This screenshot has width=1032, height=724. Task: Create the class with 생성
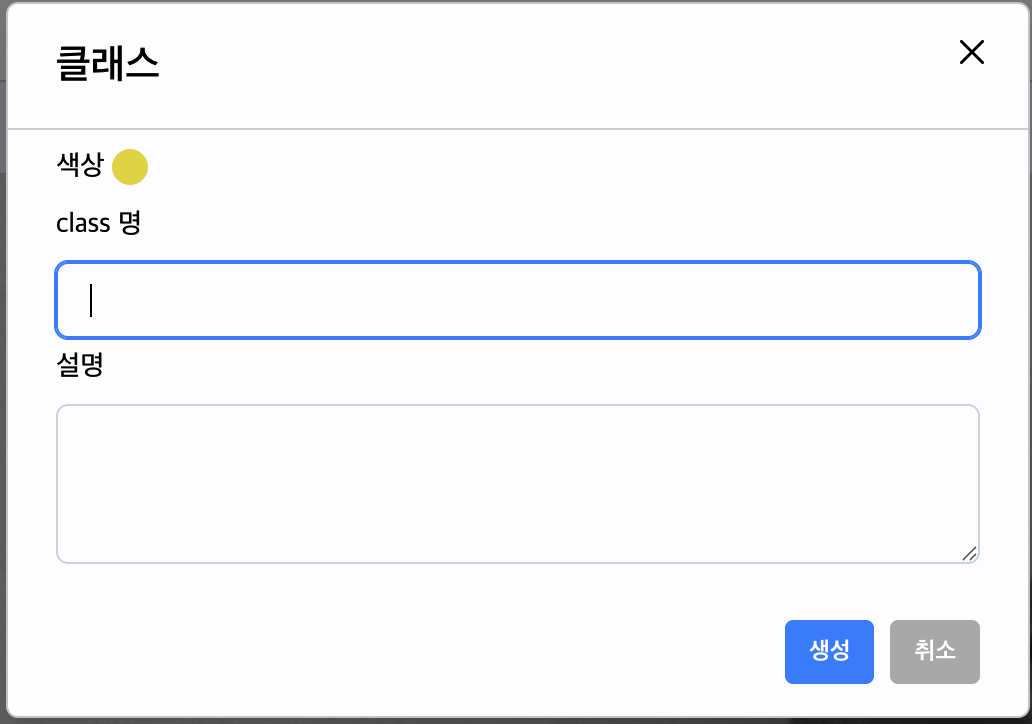click(829, 652)
